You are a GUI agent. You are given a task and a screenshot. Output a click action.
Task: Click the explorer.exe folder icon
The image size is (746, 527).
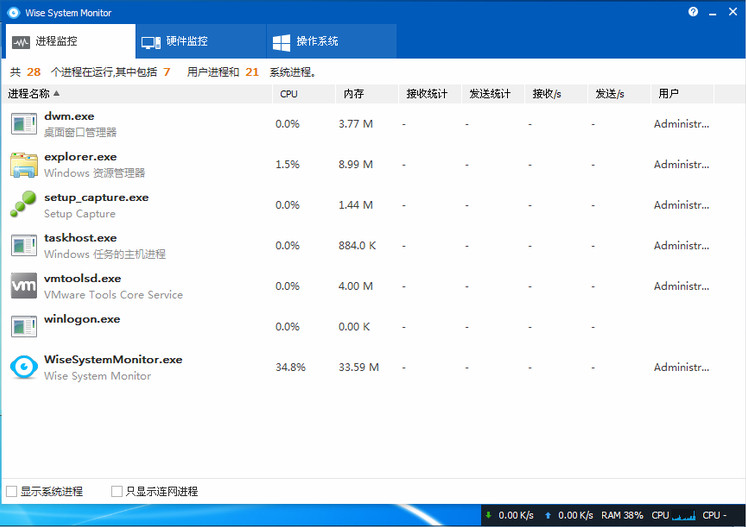click(x=24, y=165)
